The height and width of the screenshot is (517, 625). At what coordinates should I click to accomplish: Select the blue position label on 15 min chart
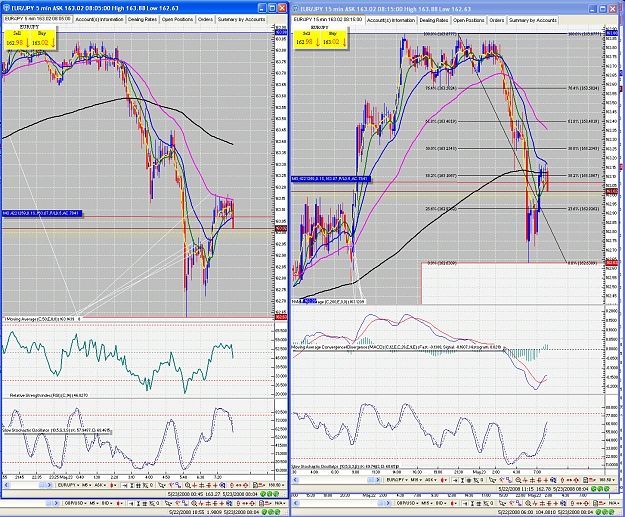(x=330, y=179)
